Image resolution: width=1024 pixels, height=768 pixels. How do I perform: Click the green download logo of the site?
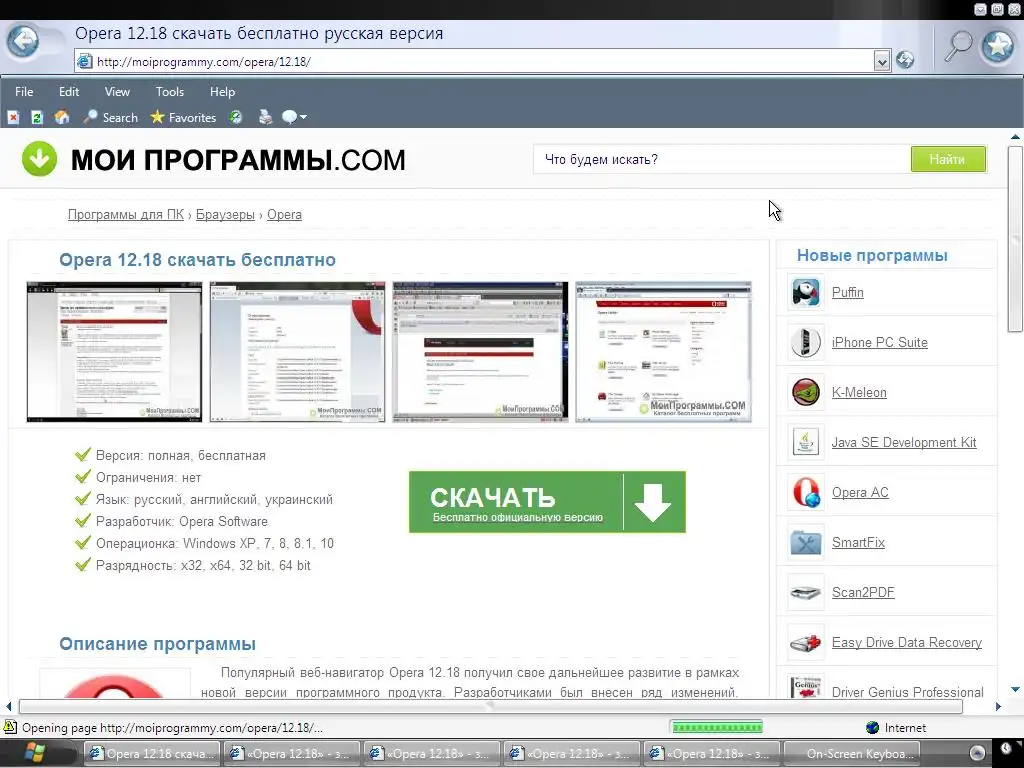(x=39, y=159)
